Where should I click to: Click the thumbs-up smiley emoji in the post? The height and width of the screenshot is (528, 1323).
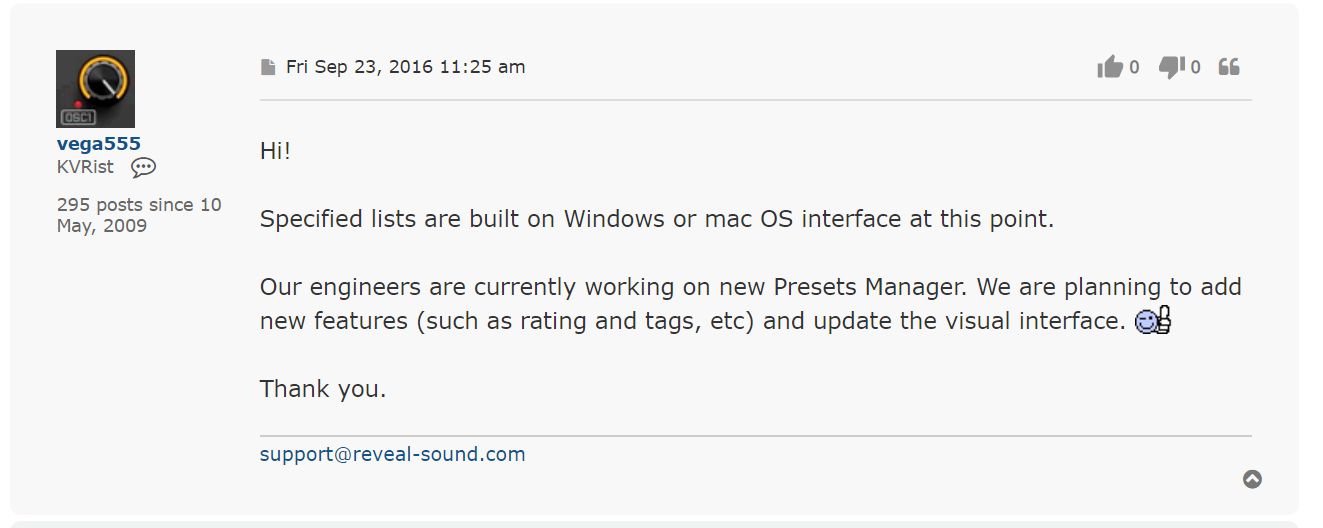pos(1153,321)
